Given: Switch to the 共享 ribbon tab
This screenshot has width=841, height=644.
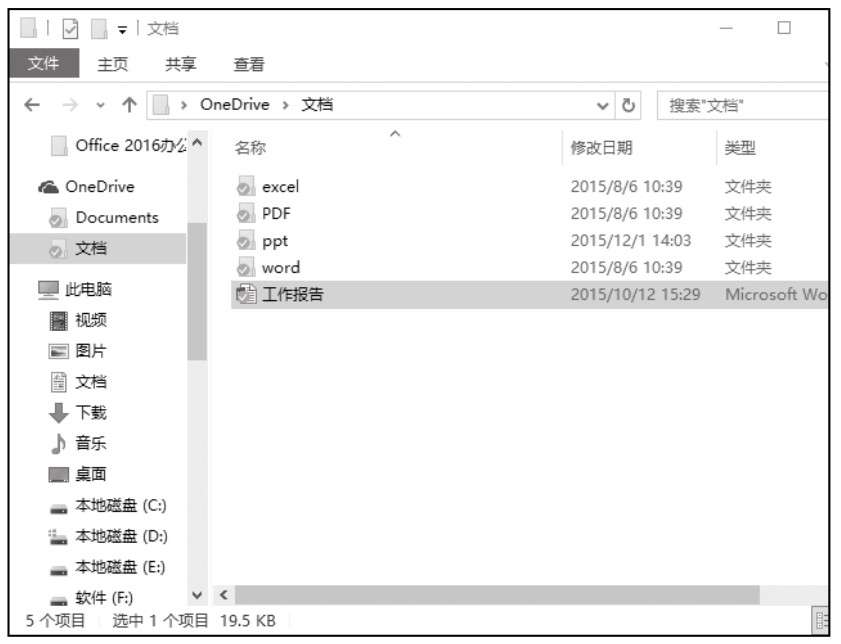Looking at the screenshot, I should [x=181, y=64].
